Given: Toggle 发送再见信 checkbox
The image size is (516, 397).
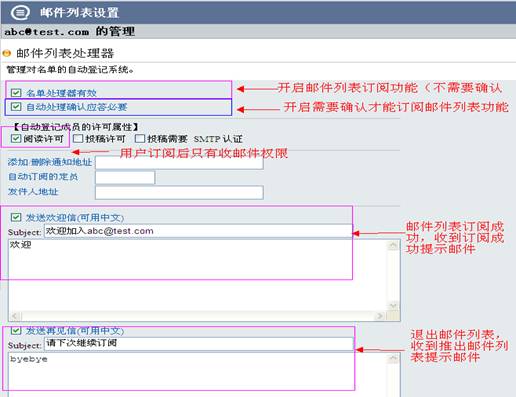Looking at the screenshot, I should [16, 330].
